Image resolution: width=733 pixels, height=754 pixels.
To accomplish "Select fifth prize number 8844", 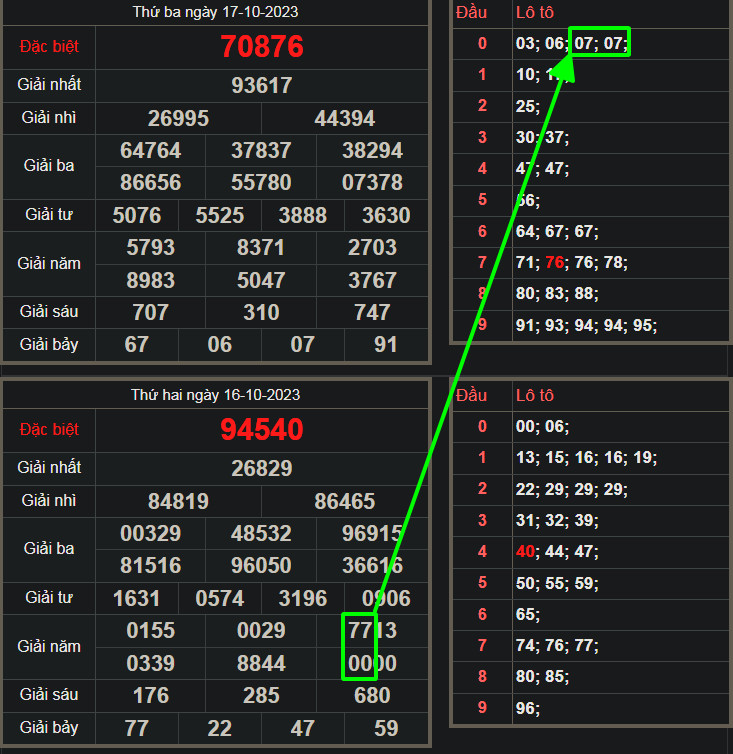I will (261, 664).
